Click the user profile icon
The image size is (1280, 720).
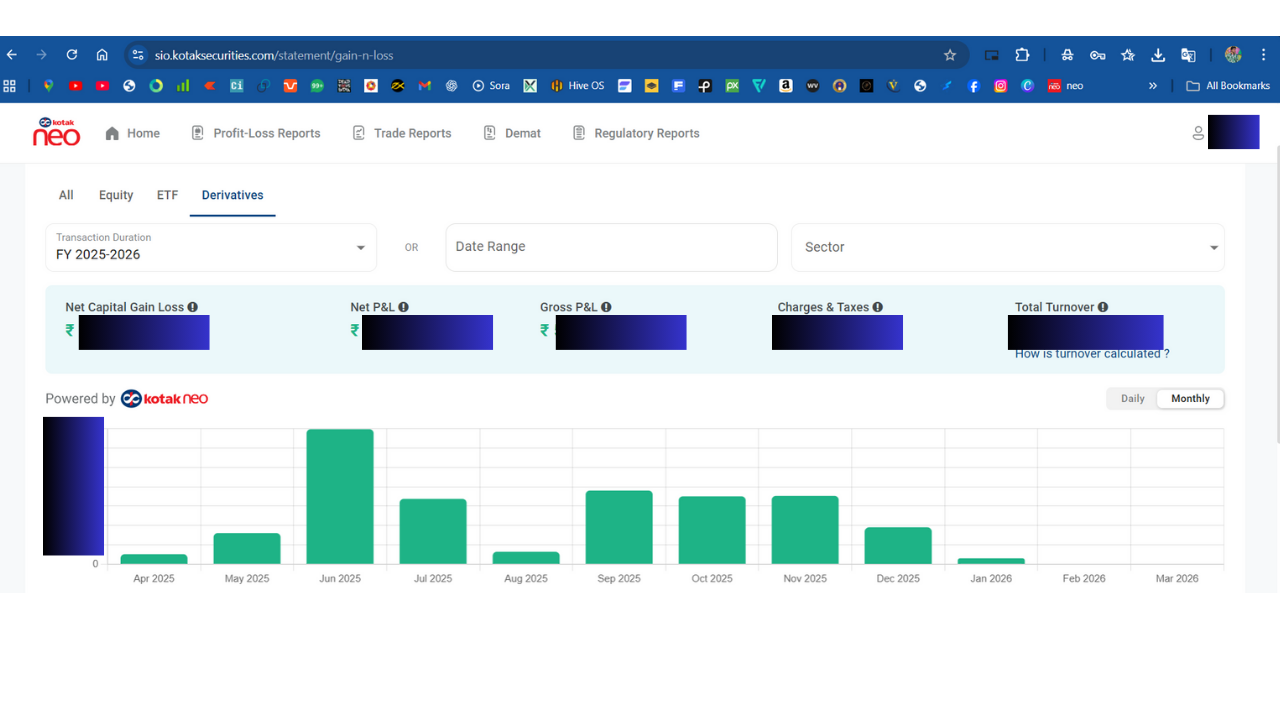(1198, 133)
